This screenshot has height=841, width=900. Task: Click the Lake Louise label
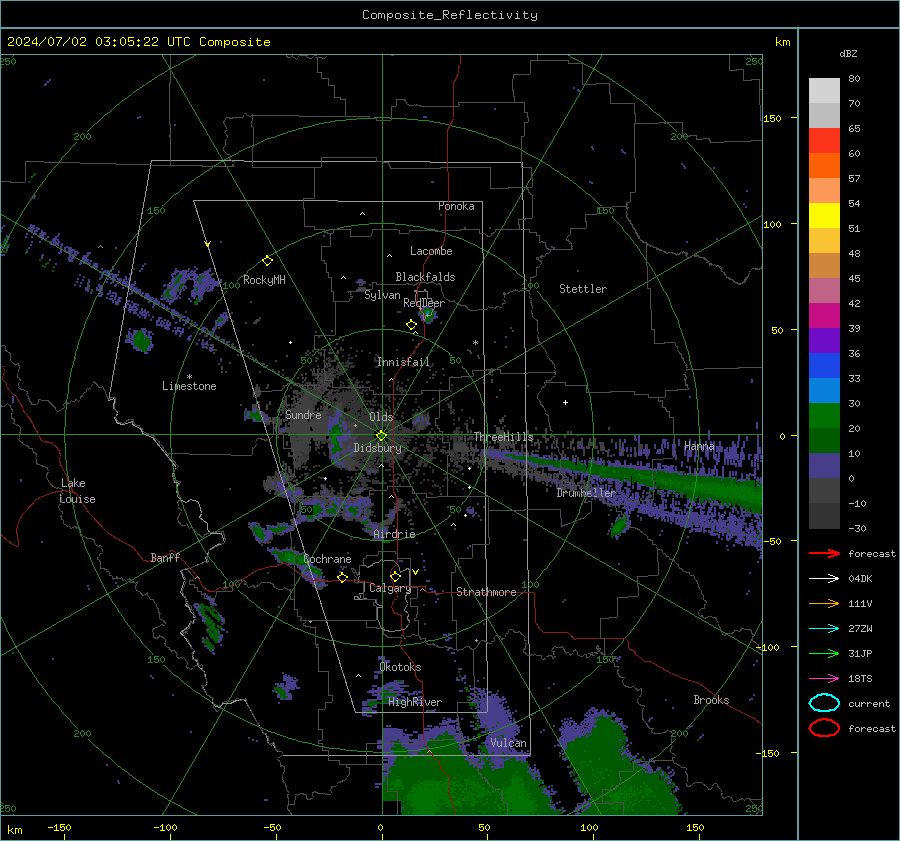tap(77, 491)
